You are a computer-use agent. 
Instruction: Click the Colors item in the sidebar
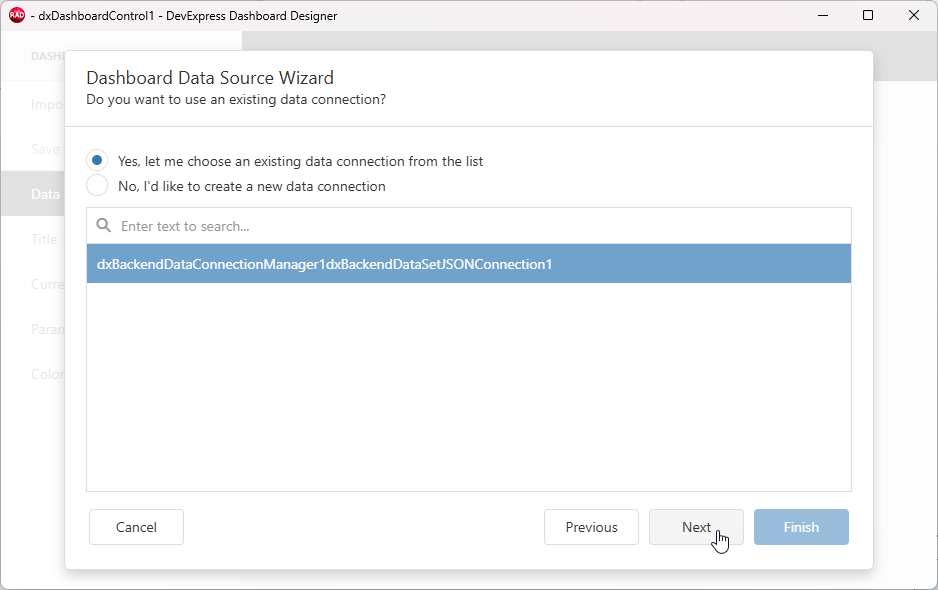45,374
